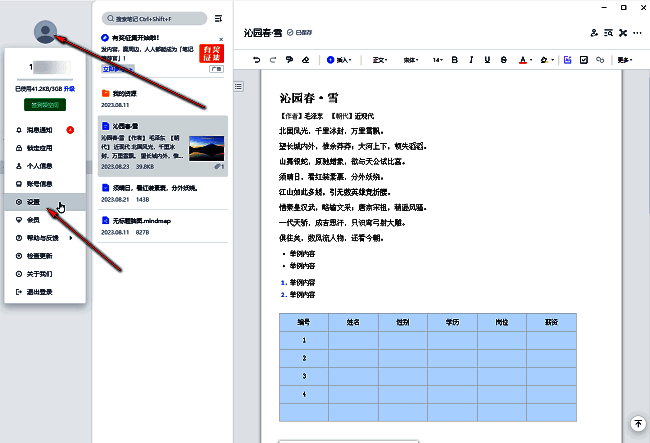Toggle bold formatting
650x443 pixels.
tap(455, 60)
